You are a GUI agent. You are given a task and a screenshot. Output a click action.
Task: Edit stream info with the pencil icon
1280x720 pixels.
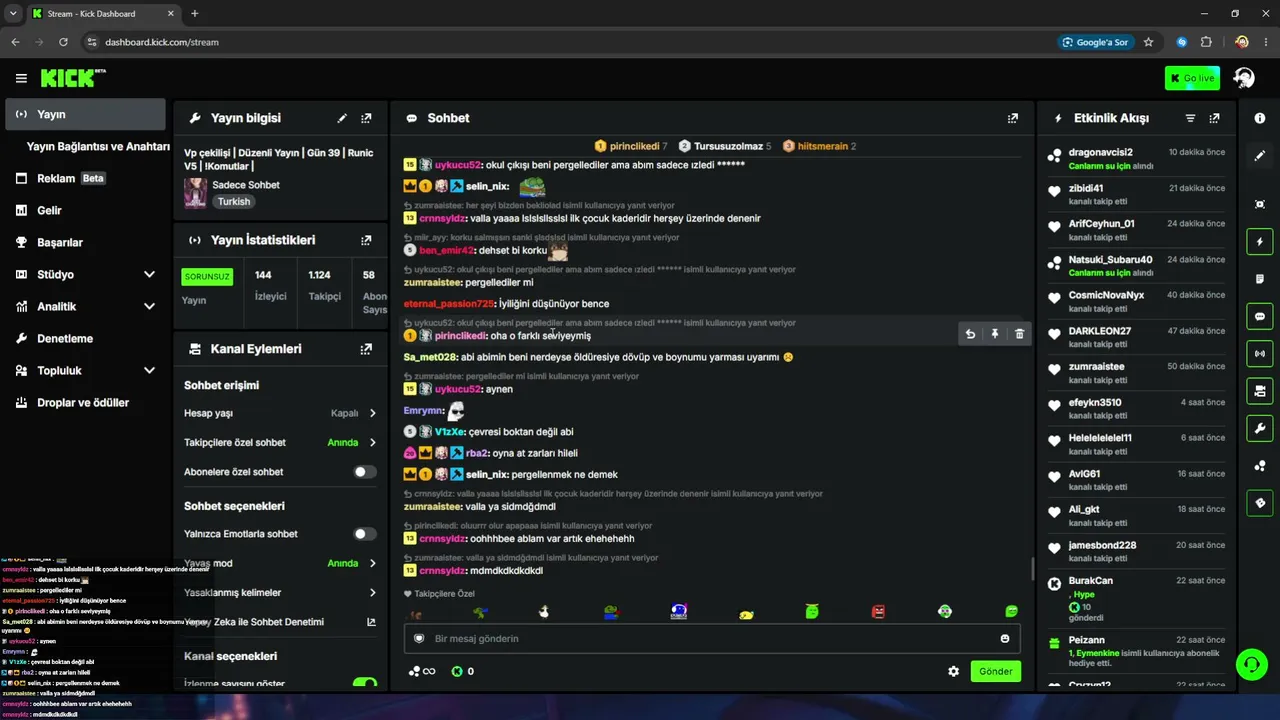[342, 118]
